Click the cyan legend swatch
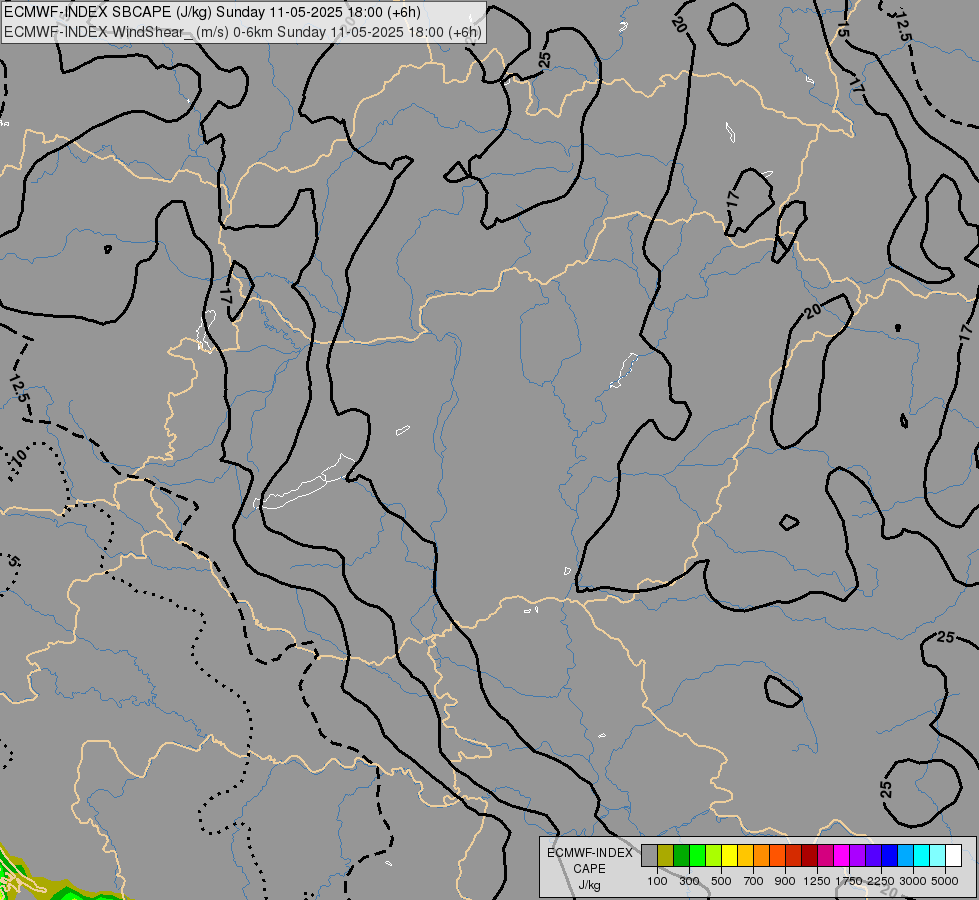 click(x=922, y=855)
